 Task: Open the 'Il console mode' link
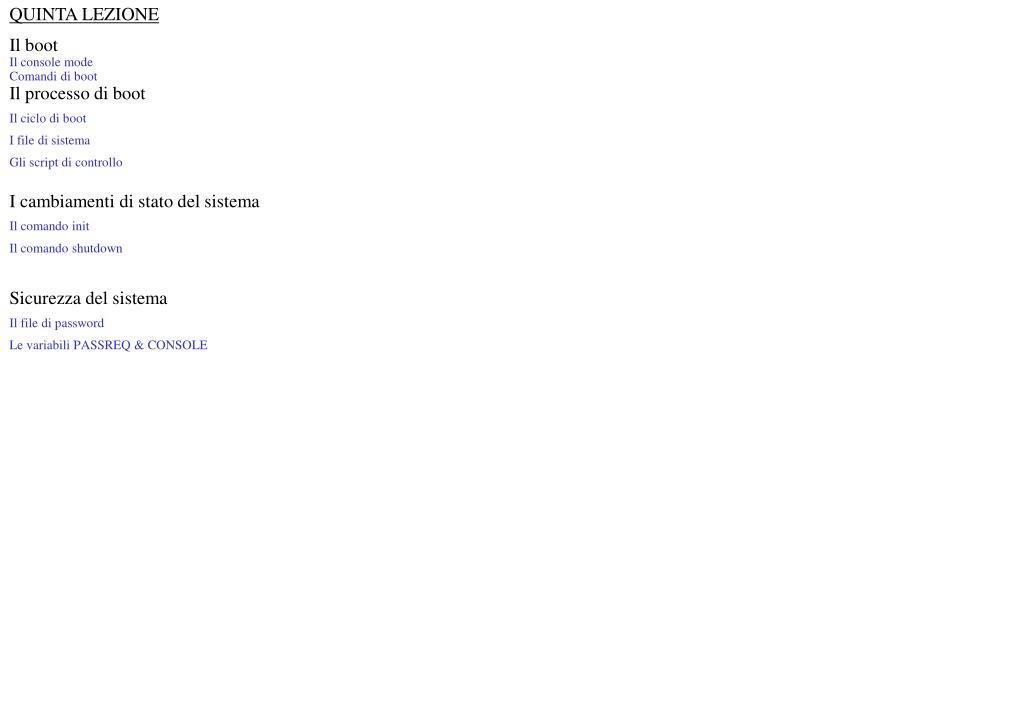[x=51, y=62]
